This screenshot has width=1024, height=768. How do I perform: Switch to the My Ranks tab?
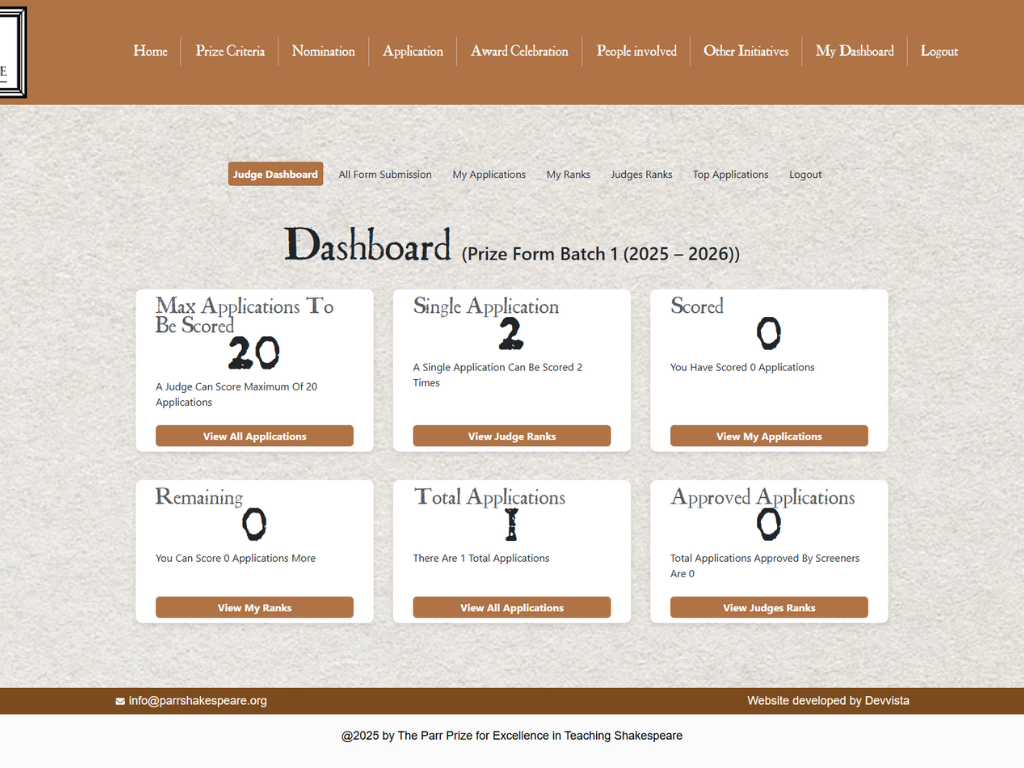568,174
